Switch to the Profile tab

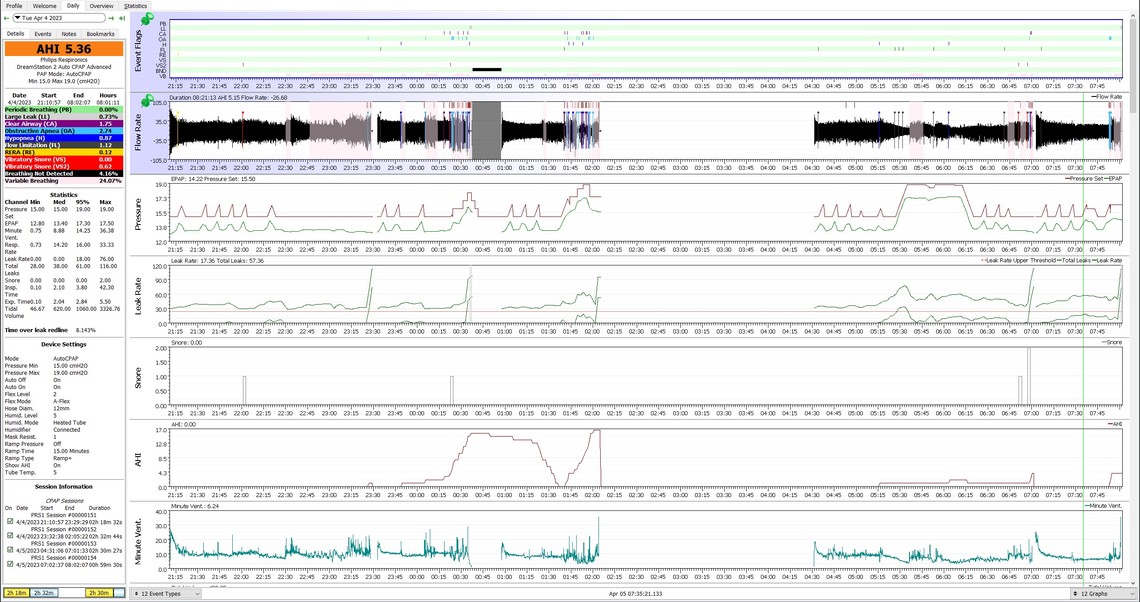point(14,5)
